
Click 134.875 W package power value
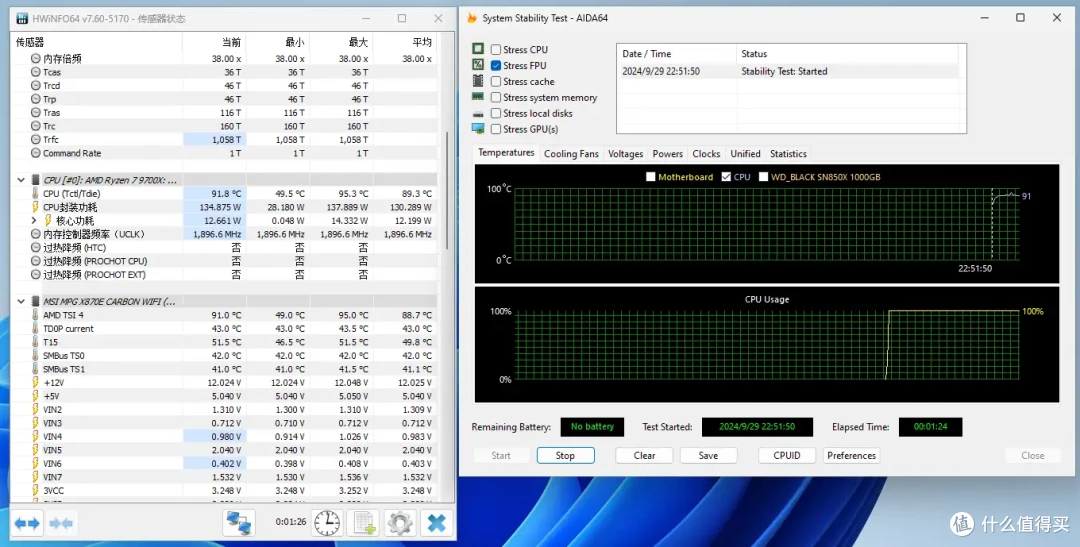(220, 207)
